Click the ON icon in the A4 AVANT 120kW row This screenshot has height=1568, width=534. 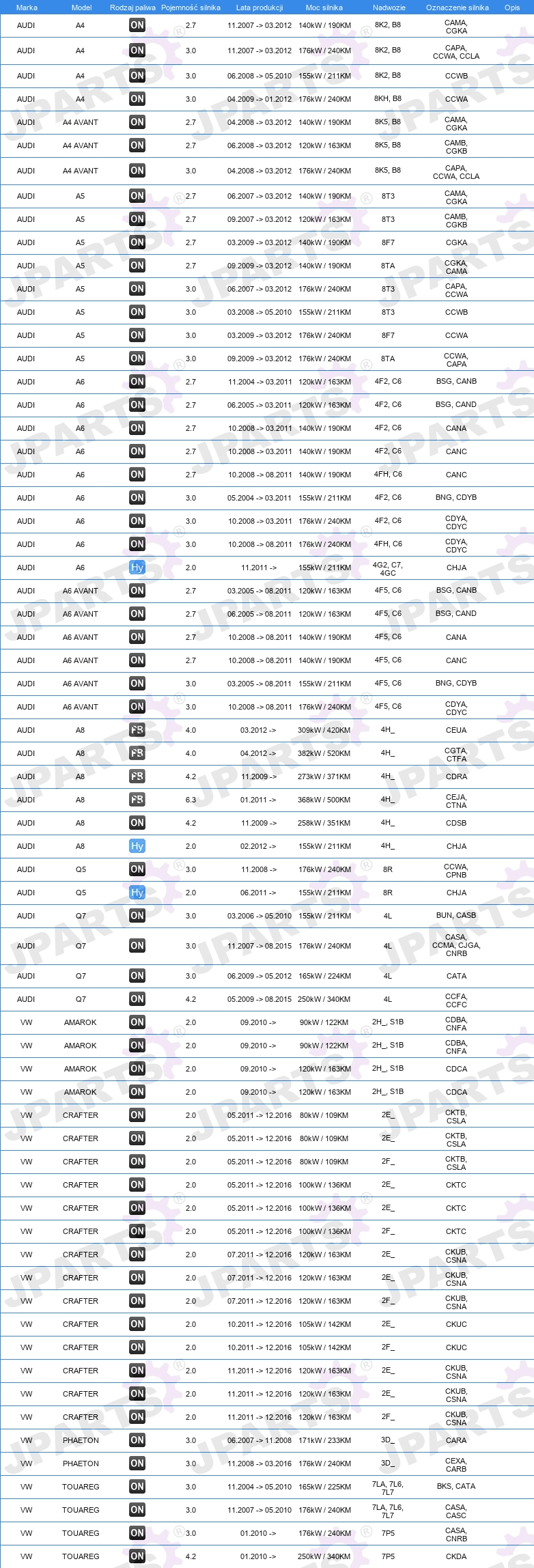(x=137, y=145)
